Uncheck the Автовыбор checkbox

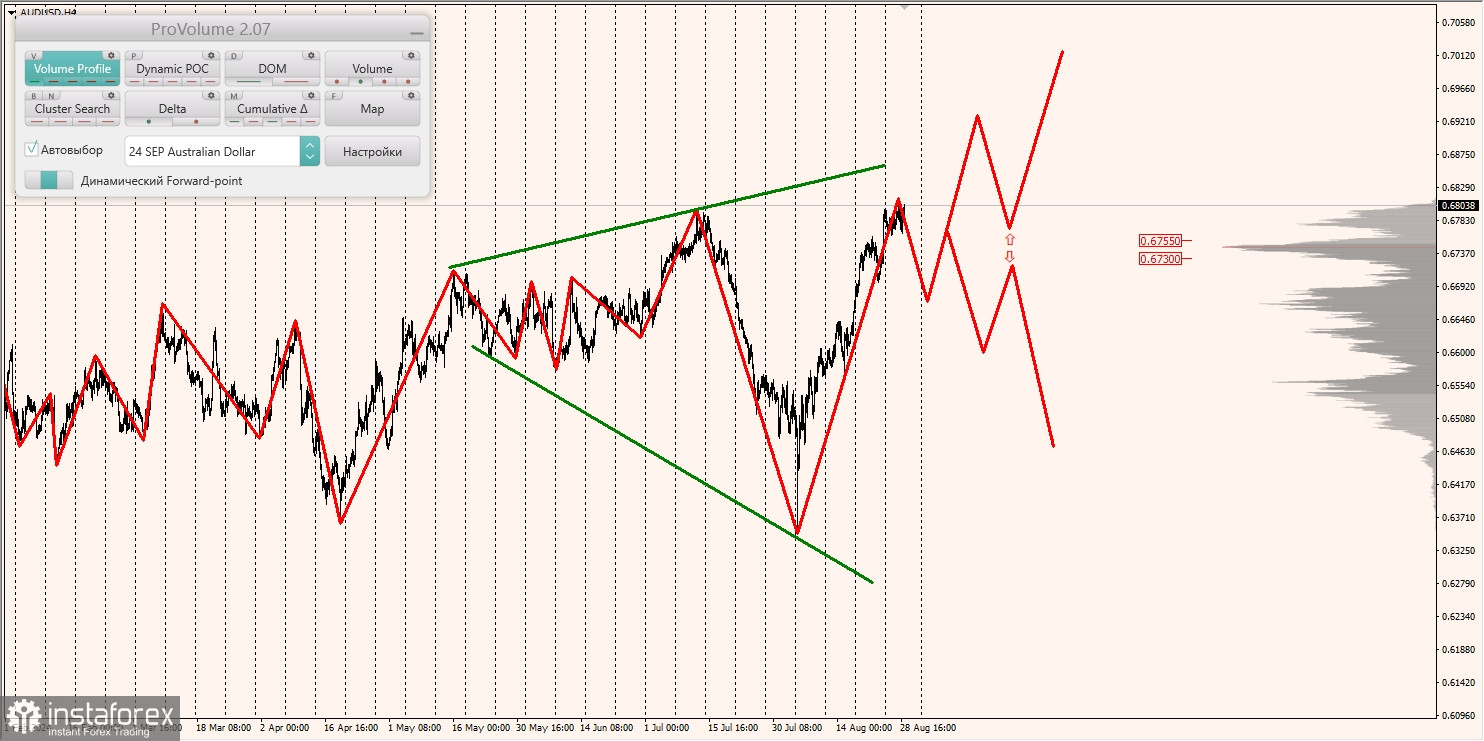coord(32,149)
